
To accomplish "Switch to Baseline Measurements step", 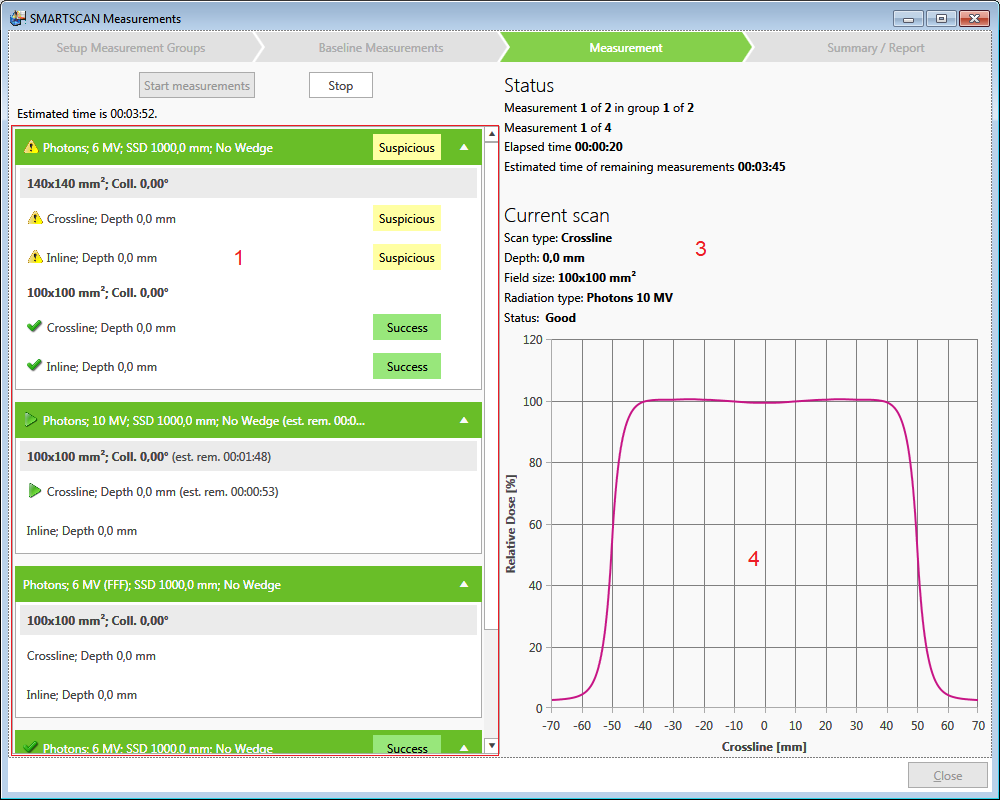I will coord(380,48).
